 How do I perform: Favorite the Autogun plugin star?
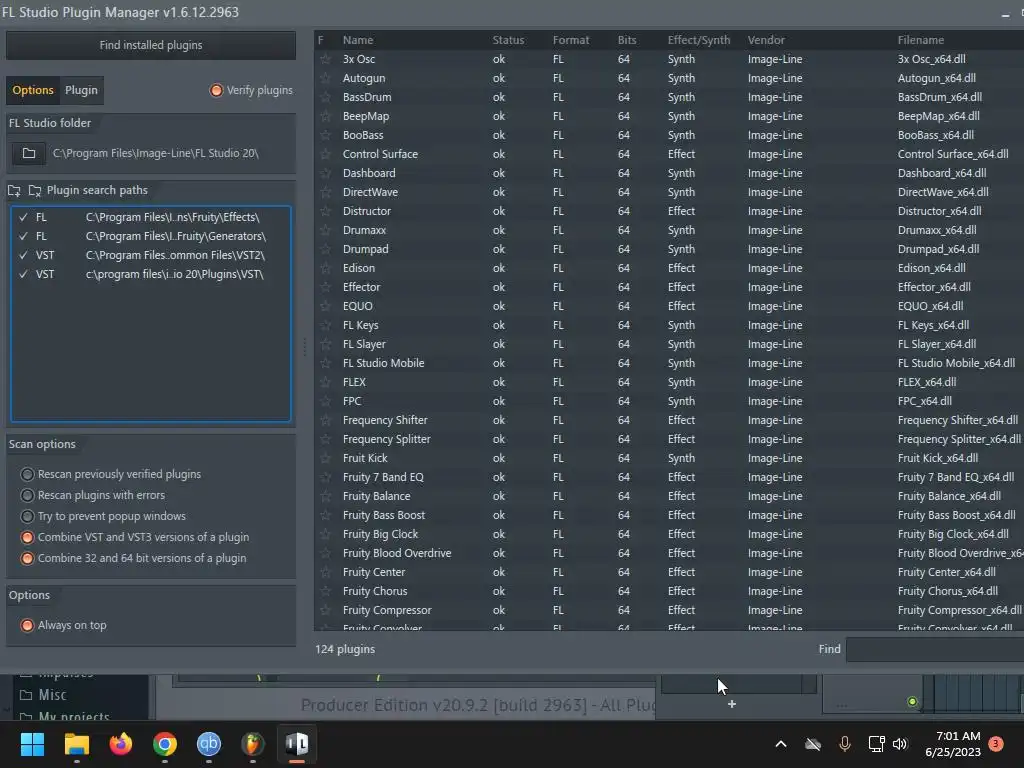(325, 78)
